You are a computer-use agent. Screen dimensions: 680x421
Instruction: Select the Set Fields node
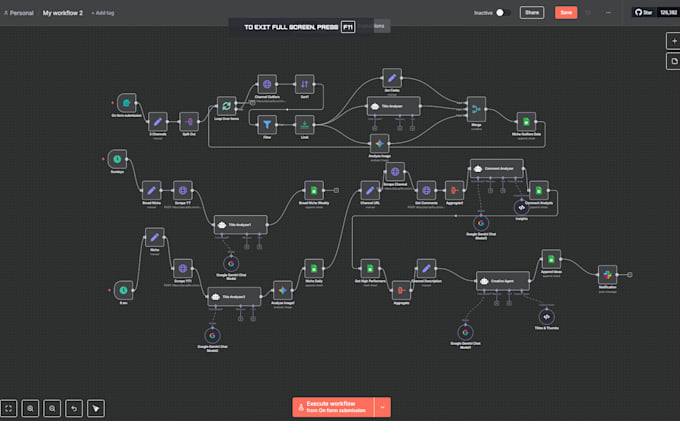(392, 78)
